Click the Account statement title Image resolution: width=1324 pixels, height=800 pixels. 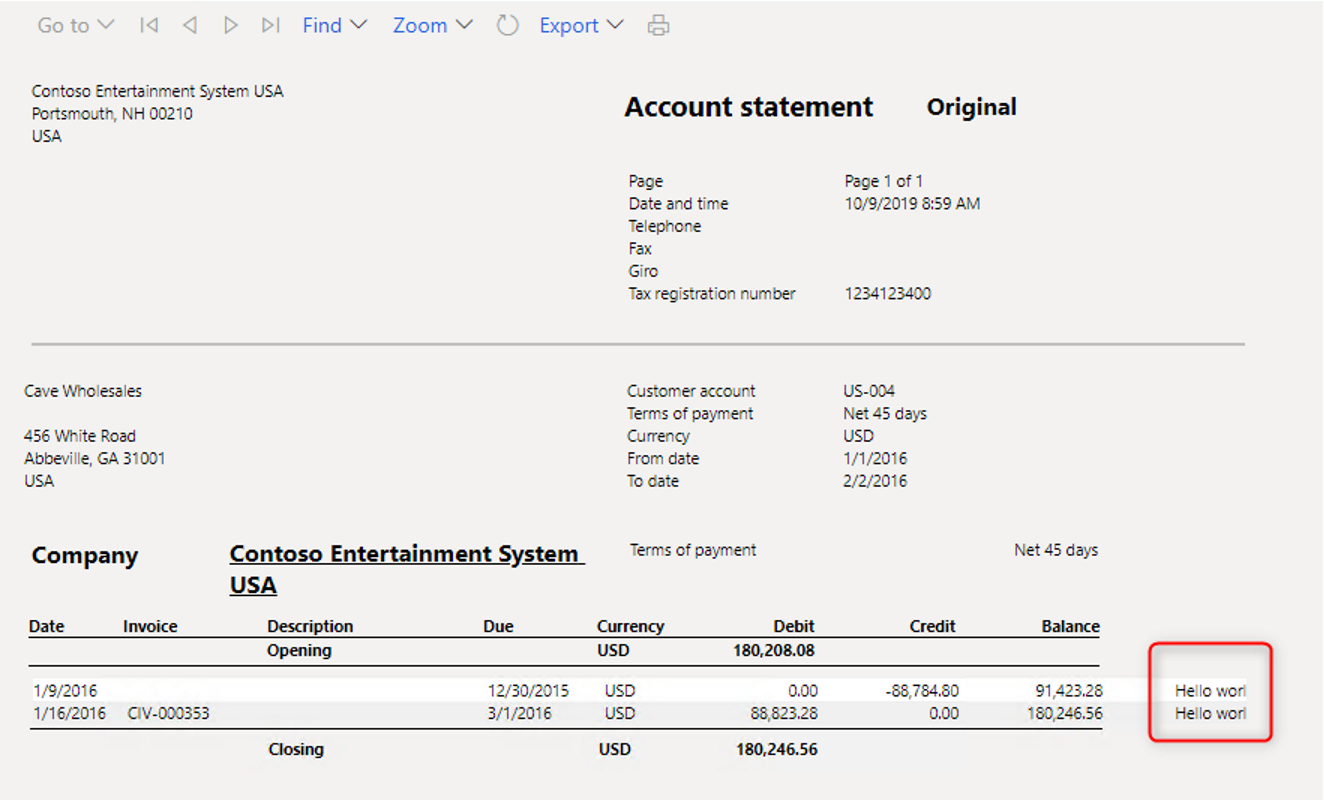click(749, 107)
